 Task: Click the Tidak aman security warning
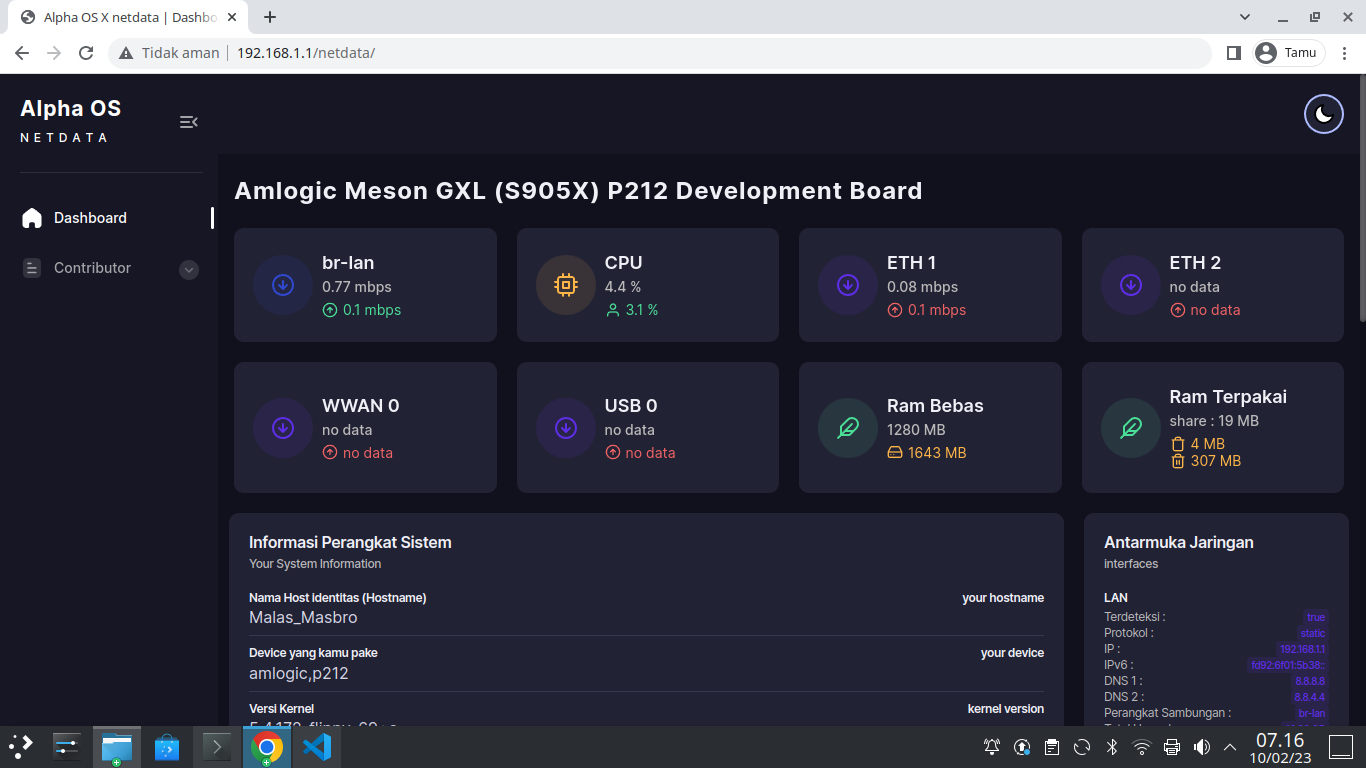[x=169, y=53]
